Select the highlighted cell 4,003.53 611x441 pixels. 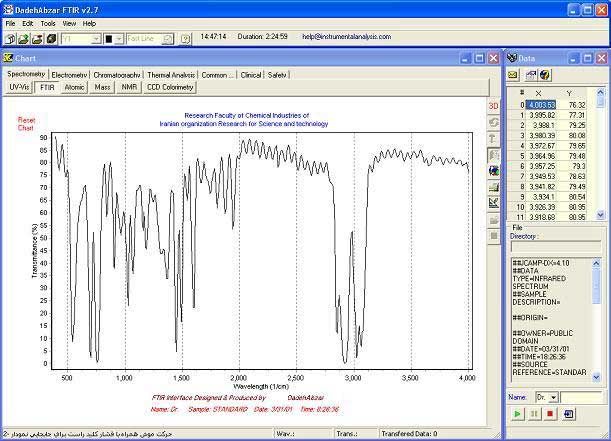pyautogui.click(x=541, y=105)
